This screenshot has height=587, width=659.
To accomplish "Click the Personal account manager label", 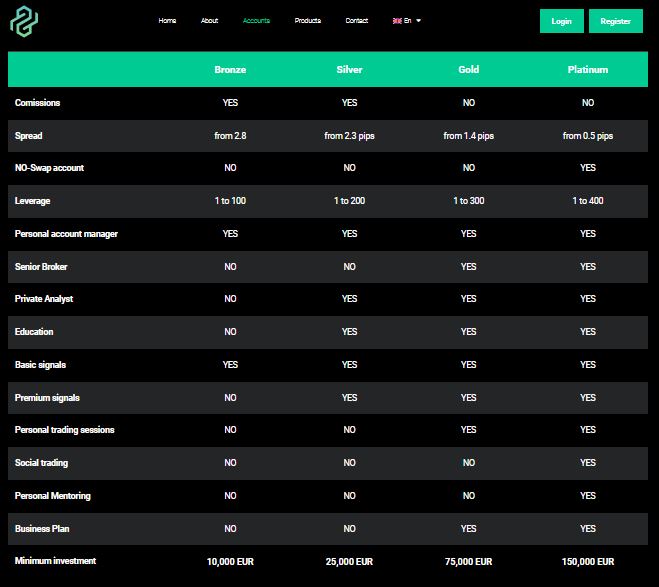I will click(66, 234).
